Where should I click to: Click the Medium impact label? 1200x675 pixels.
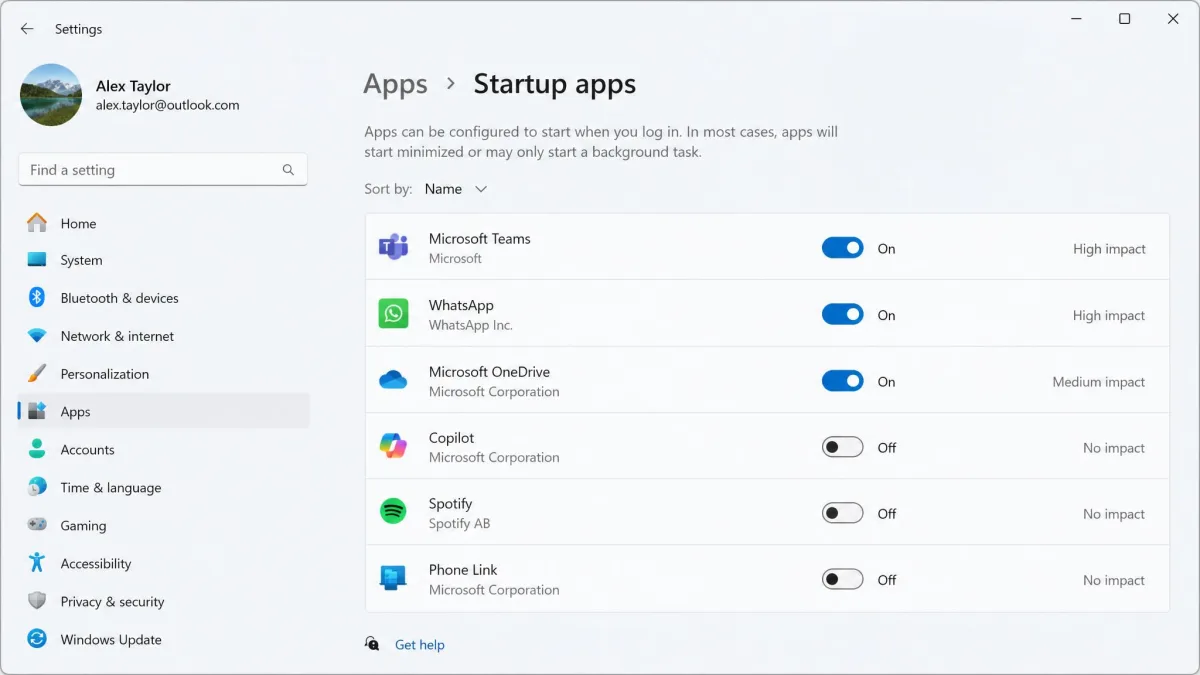1098,382
